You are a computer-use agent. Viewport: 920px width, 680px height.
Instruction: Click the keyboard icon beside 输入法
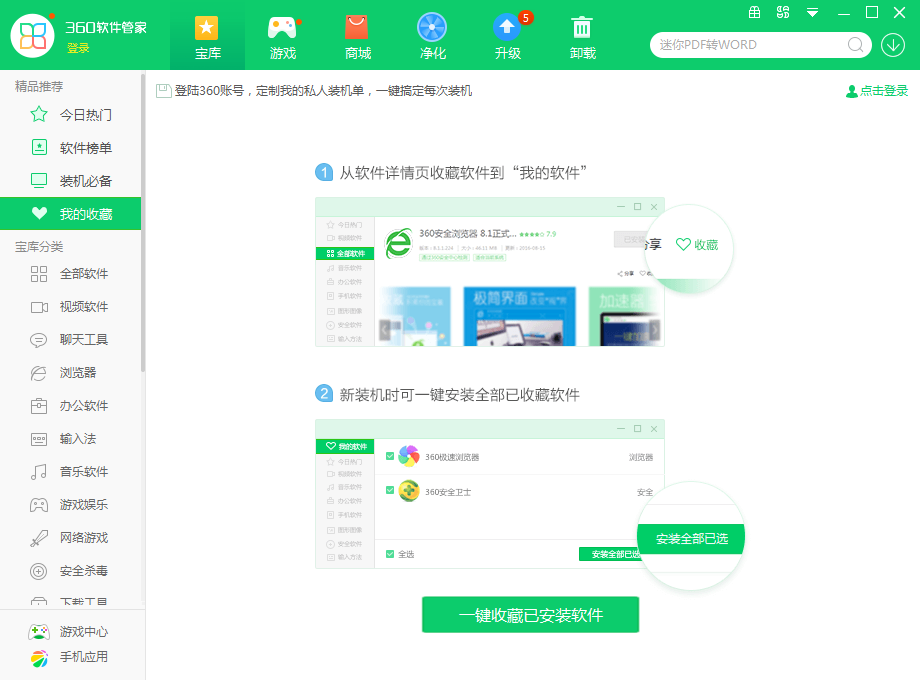[x=39, y=439]
